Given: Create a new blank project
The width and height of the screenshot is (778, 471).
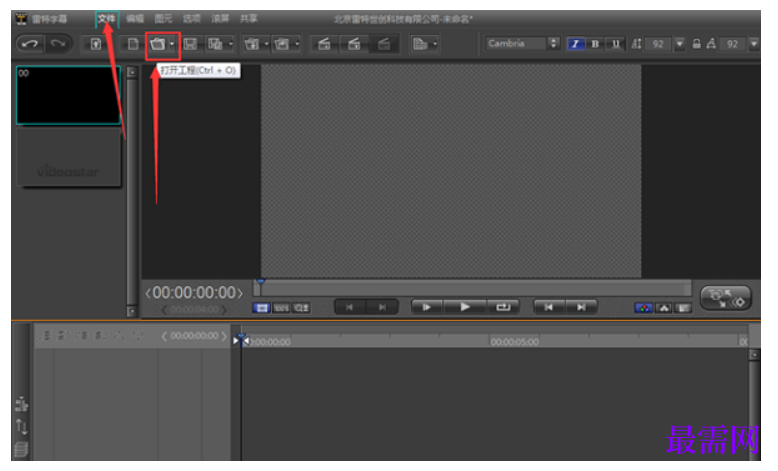Looking at the screenshot, I should pos(133,44).
